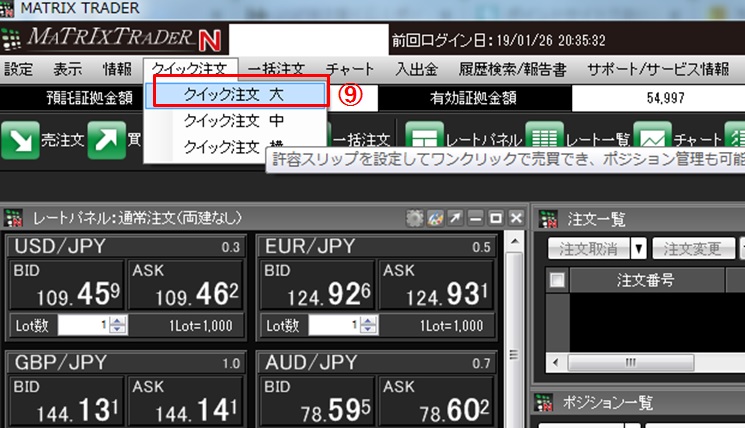Click USD/JPY ASK rate 109.462

pyautogui.click(x=186, y=285)
